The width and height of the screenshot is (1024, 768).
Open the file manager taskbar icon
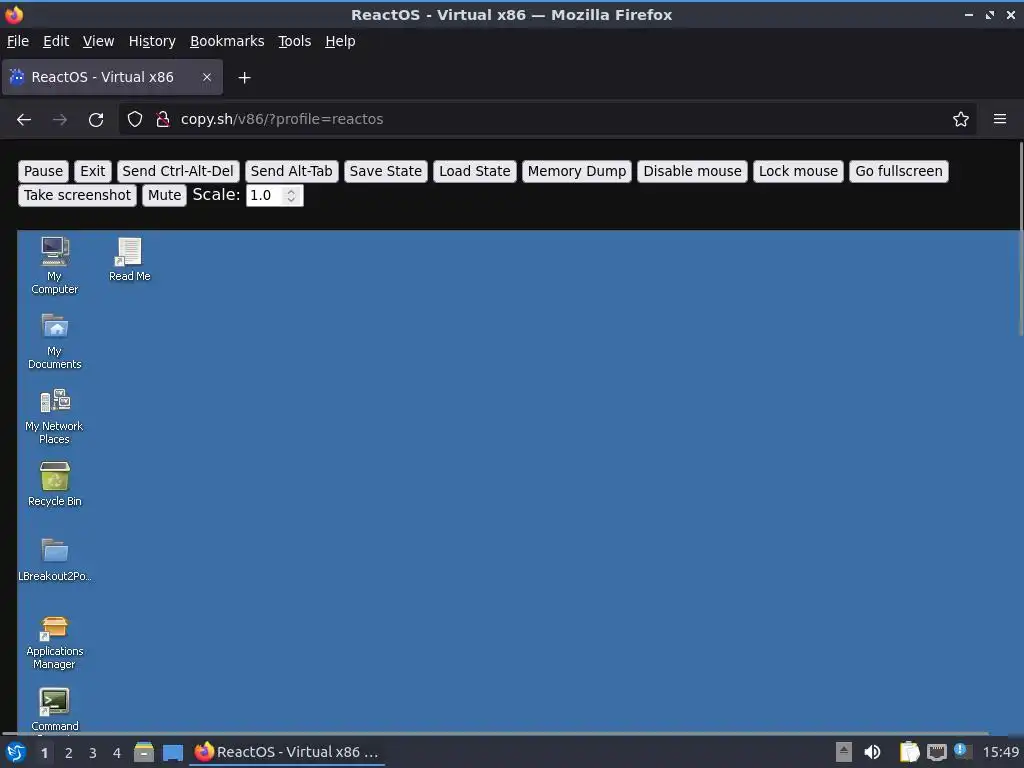click(144, 752)
